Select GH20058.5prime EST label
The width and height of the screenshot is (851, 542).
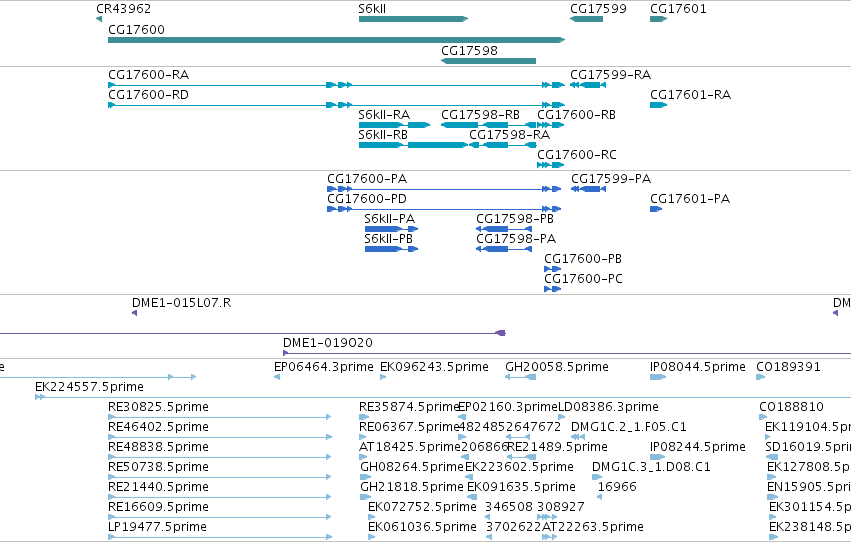click(557, 367)
